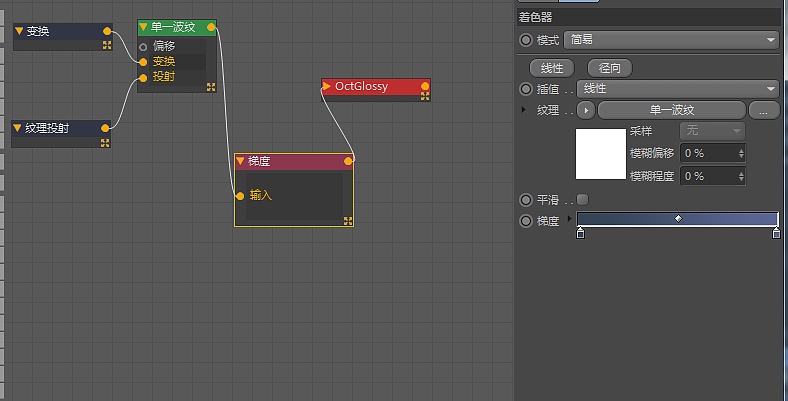
Task: Enable the 平滑 checkbox
Action: tap(582, 199)
